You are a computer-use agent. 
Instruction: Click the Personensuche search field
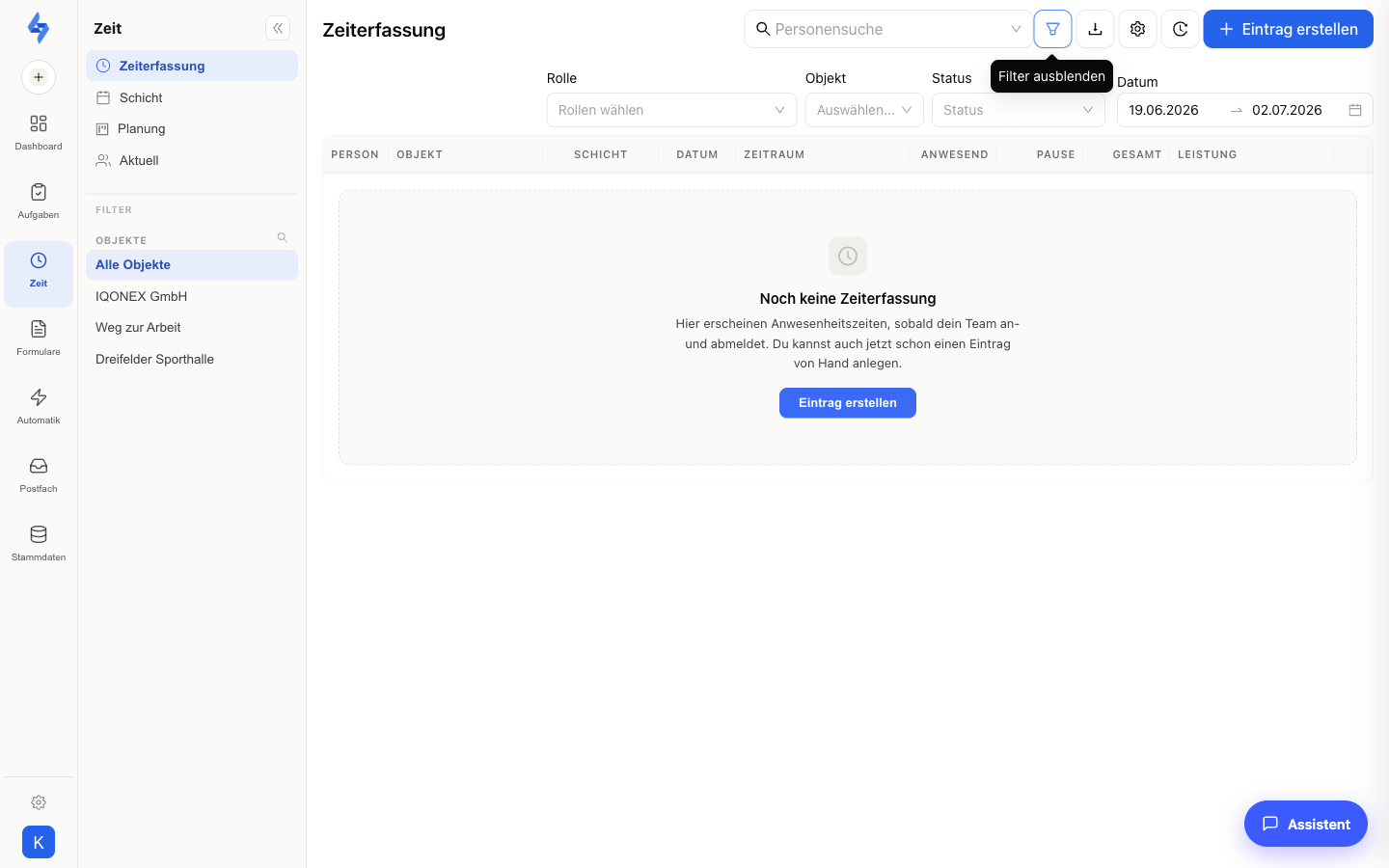click(x=887, y=29)
